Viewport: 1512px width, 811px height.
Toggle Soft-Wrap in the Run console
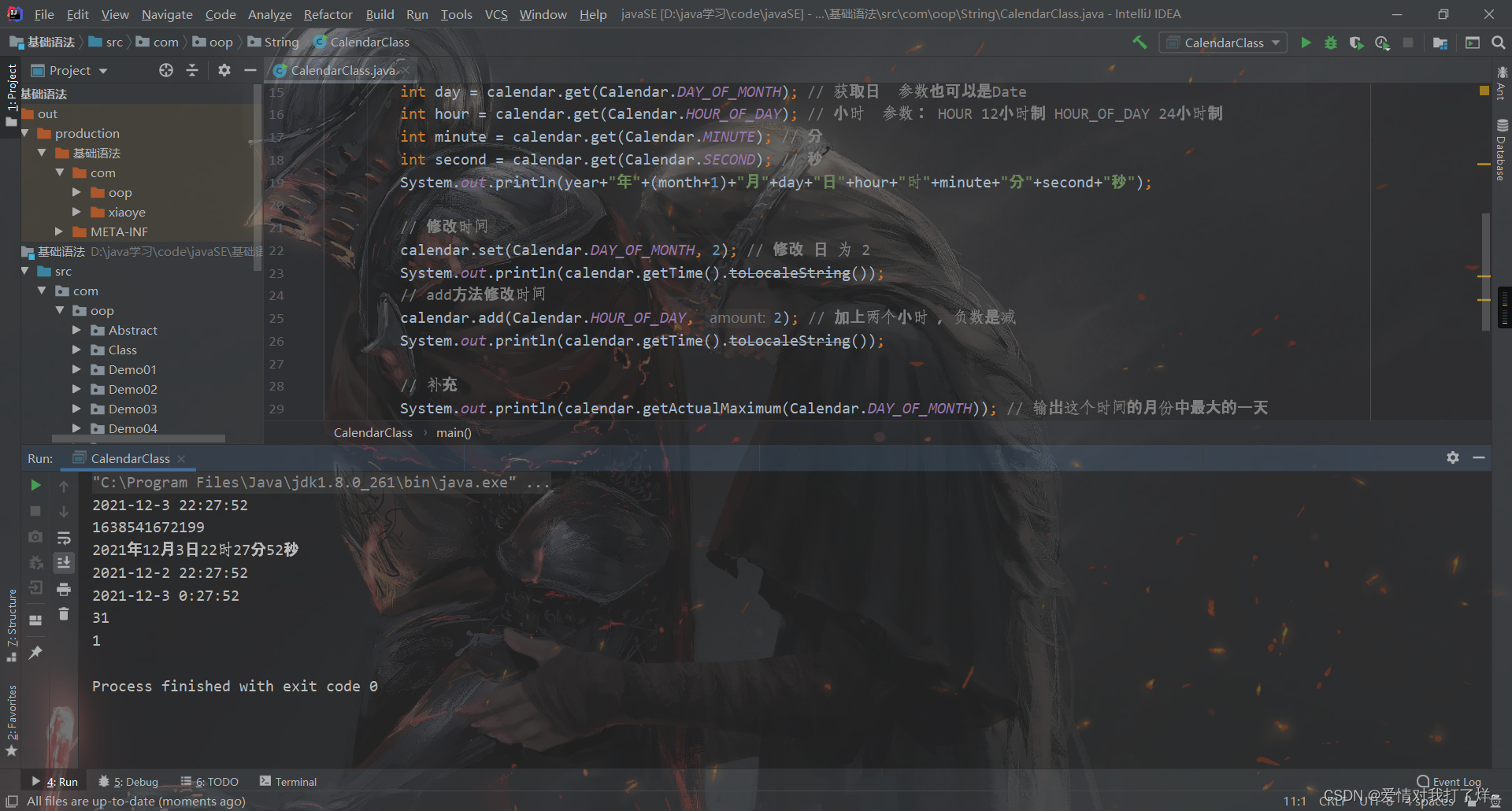(x=64, y=538)
